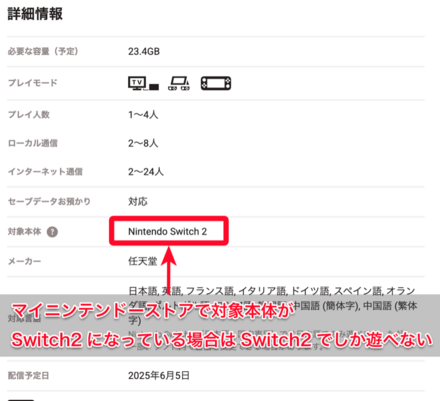Select the 詳細情報 heading
This screenshot has width=440, height=401.
35,14
